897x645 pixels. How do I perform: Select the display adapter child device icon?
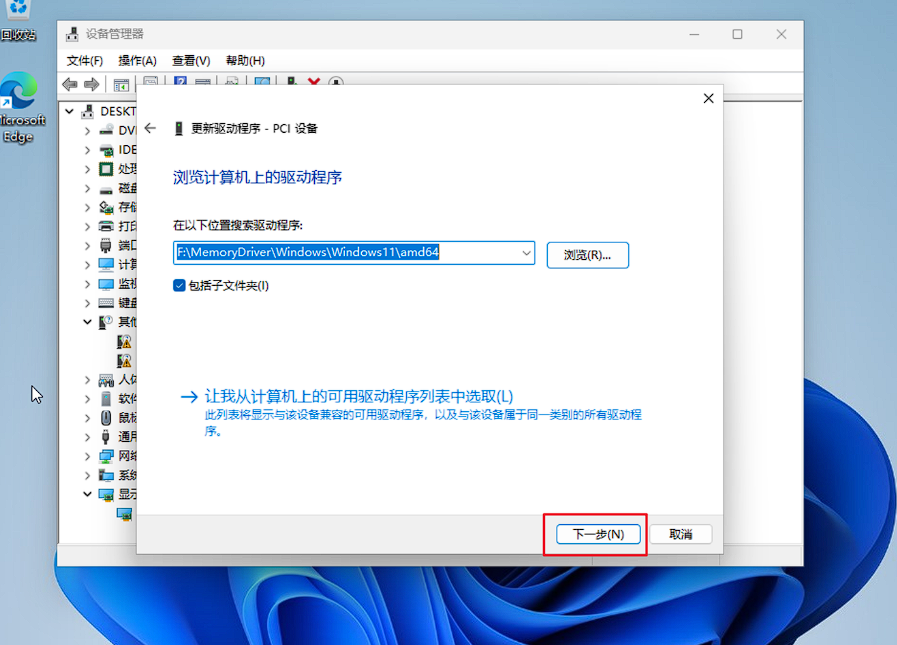124,514
